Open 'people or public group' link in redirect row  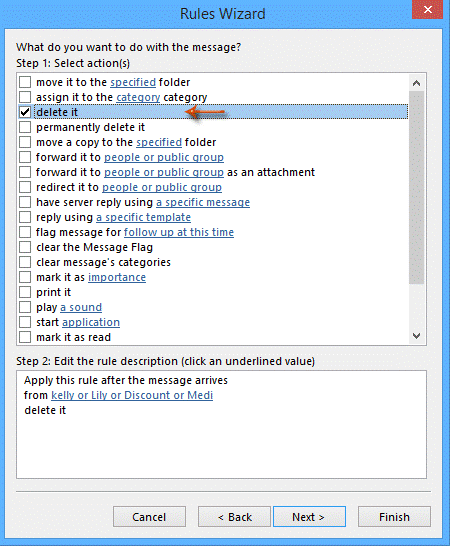[162, 187]
